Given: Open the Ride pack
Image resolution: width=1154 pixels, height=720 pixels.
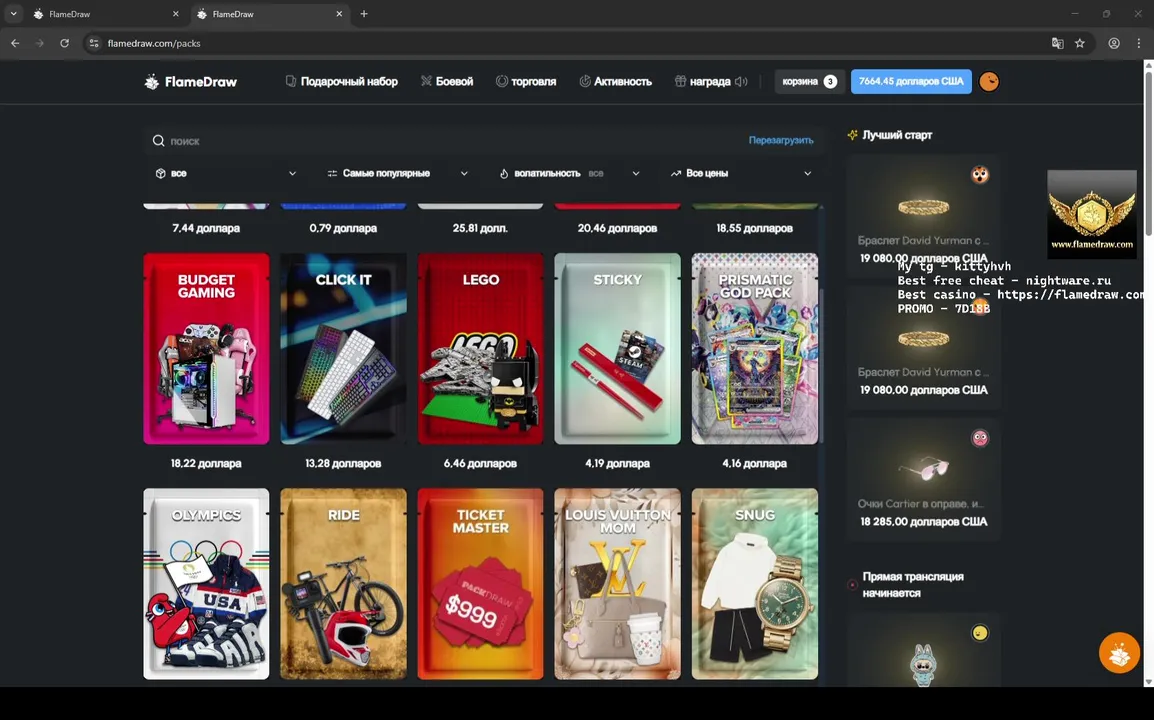Looking at the screenshot, I should tap(343, 584).
